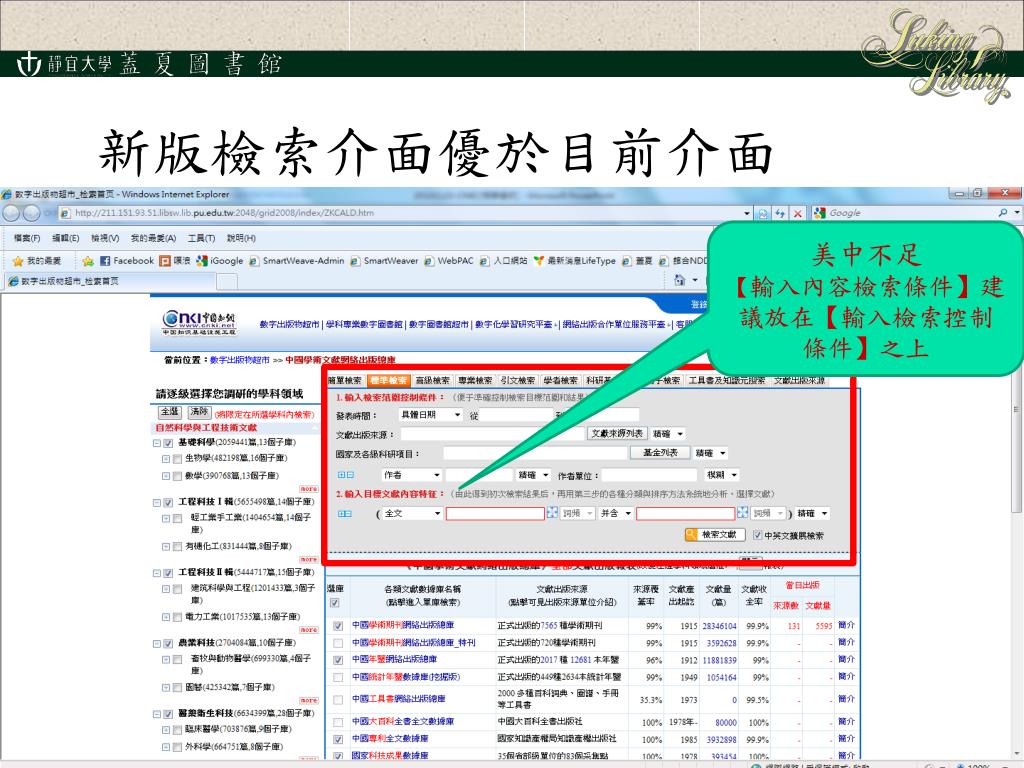This screenshot has width=1024, height=768.
Task: Open the 中國專利全文數據庫 link
Action: (x=391, y=739)
